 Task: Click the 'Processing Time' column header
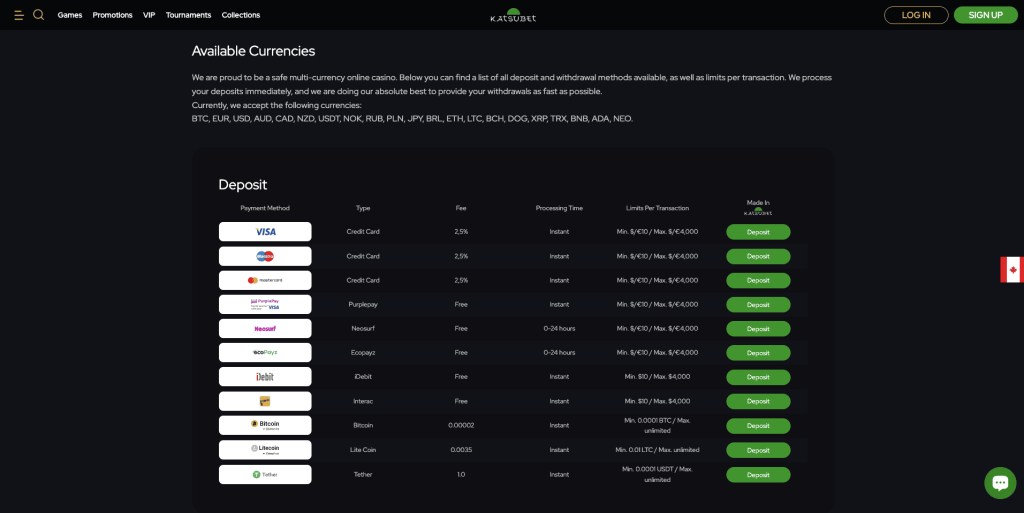point(559,208)
